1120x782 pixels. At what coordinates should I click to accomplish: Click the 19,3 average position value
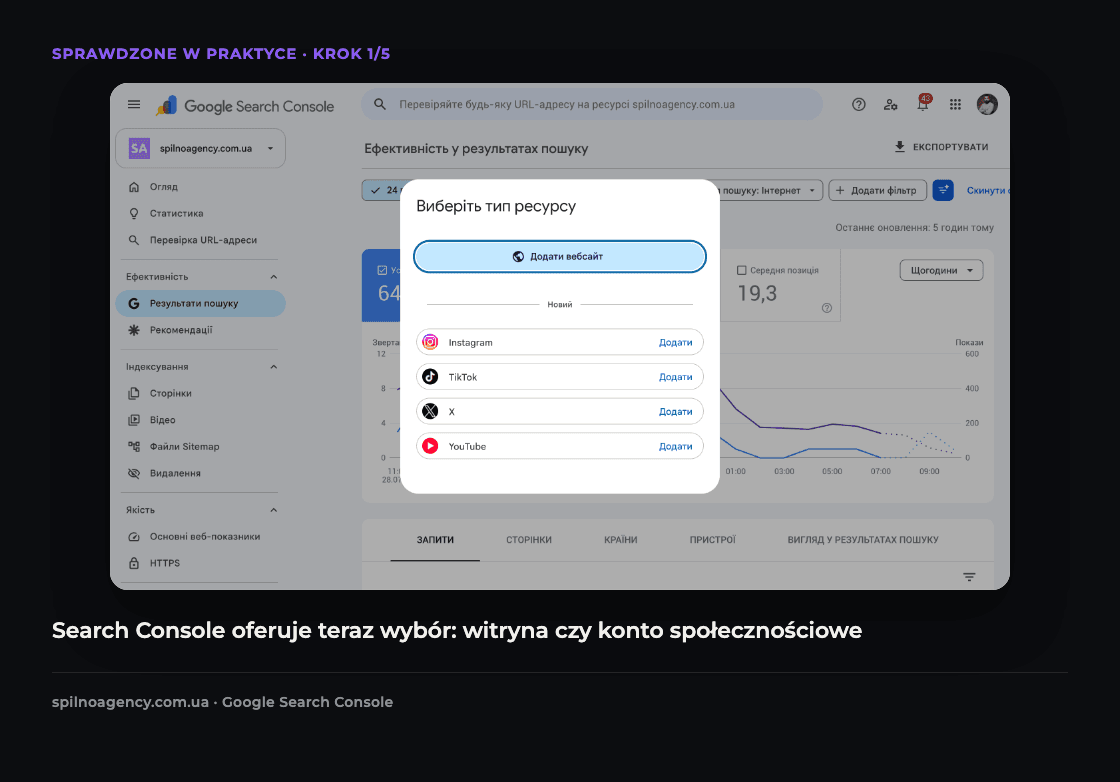pyautogui.click(x=757, y=293)
